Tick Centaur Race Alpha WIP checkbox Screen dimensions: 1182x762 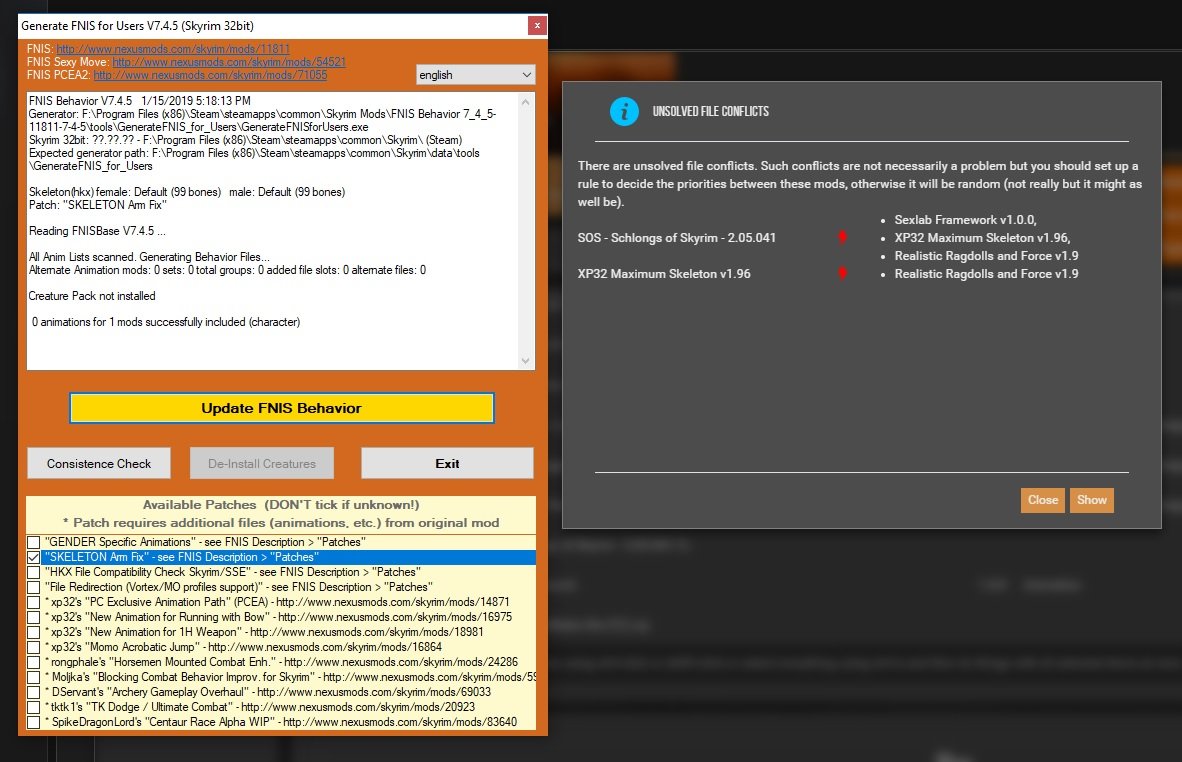point(34,722)
